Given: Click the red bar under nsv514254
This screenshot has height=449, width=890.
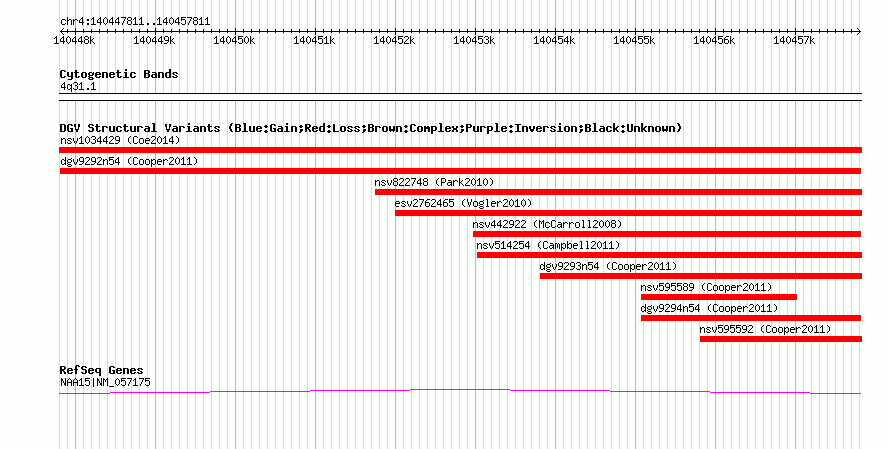Looking at the screenshot, I should (x=670, y=255).
